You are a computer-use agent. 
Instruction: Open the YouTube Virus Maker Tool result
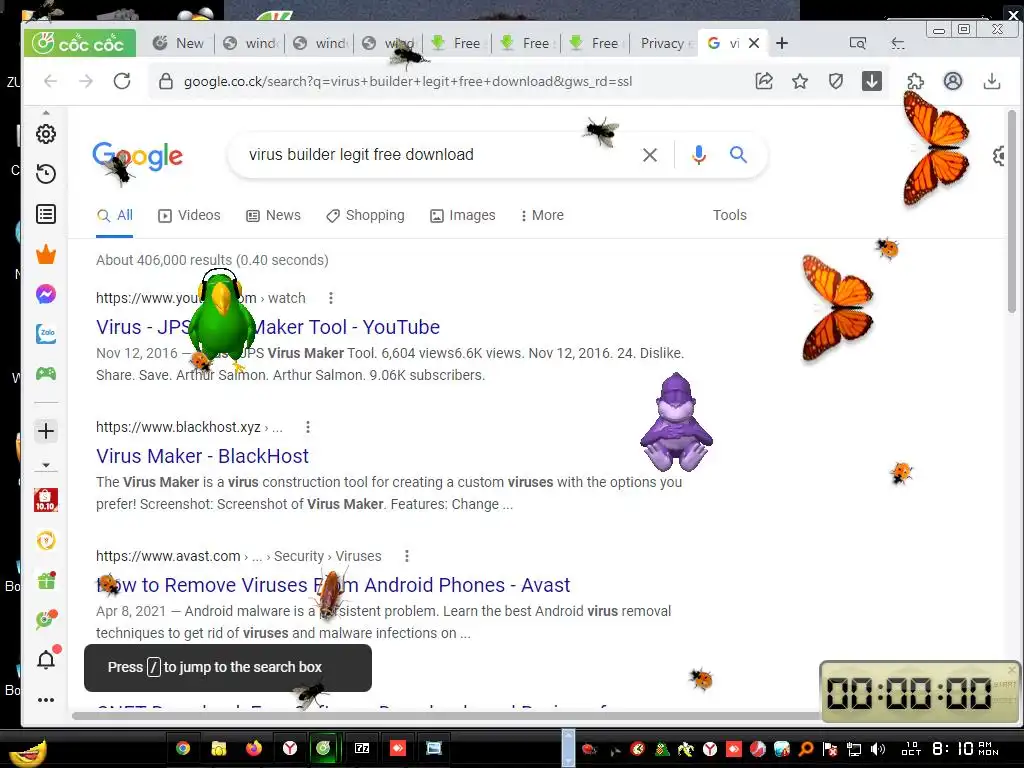coord(268,327)
